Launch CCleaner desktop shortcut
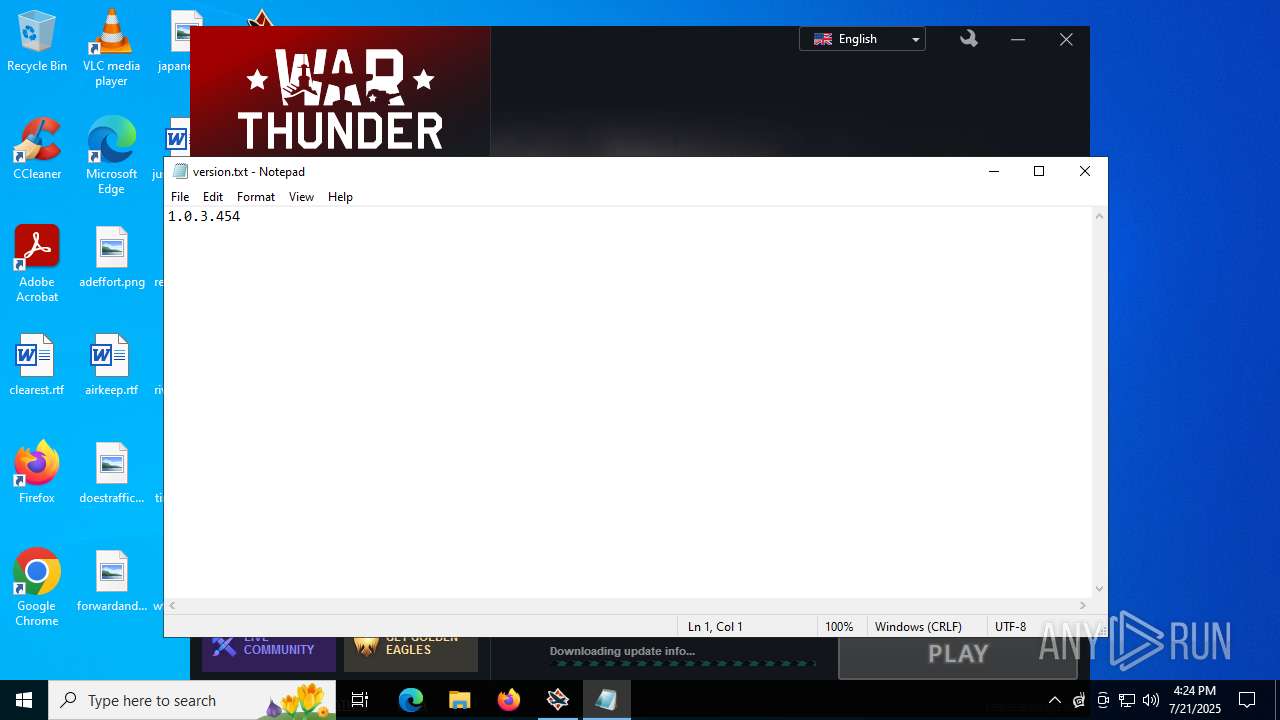 [37, 149]
